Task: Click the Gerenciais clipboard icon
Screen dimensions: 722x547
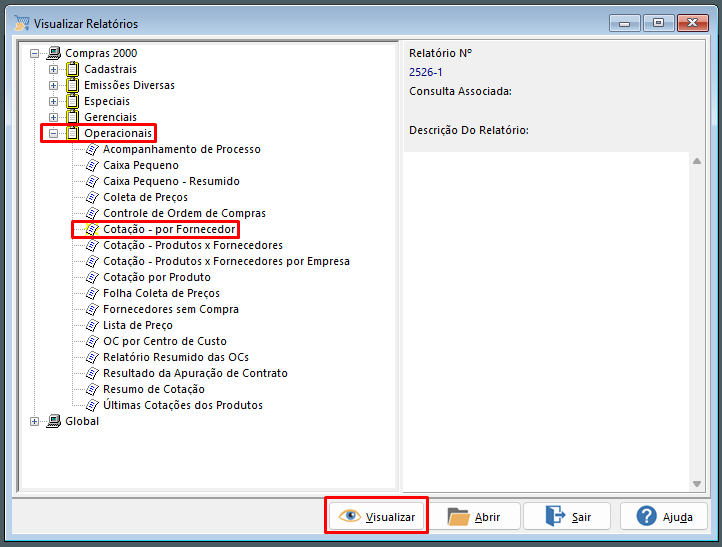Action: 72,117
